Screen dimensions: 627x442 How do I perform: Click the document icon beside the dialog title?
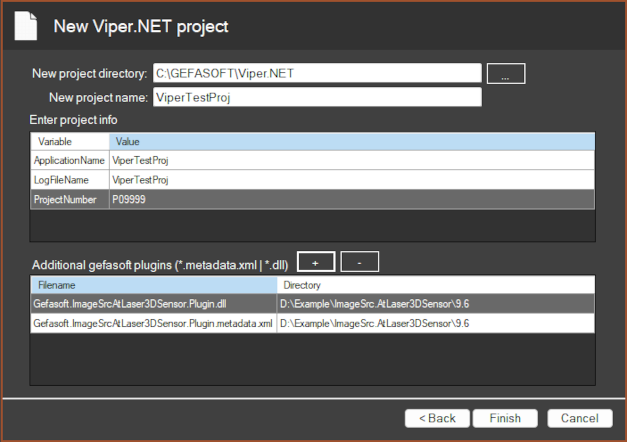point(26,26)
